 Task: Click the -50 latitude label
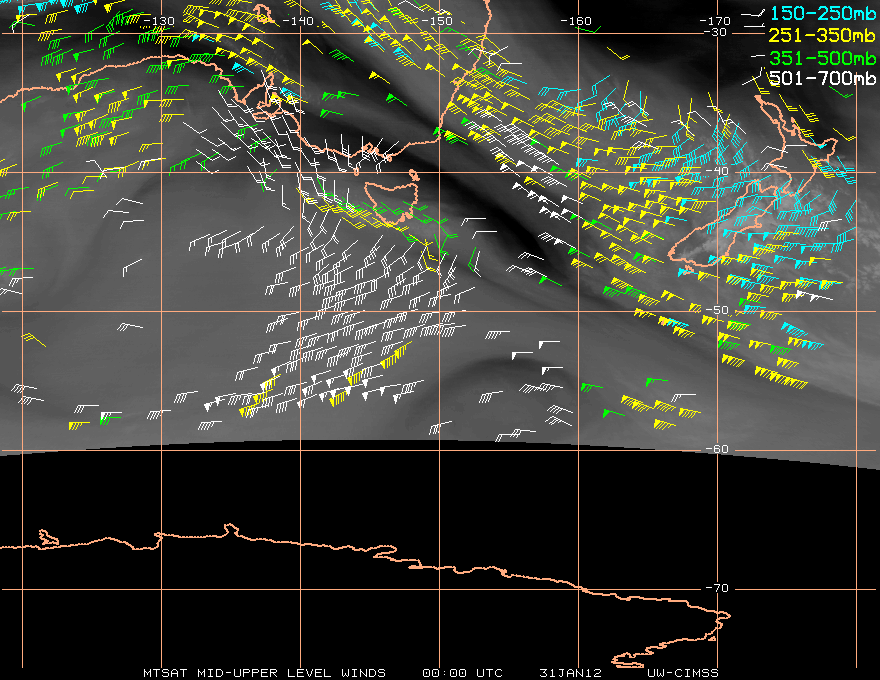point(717,310)
